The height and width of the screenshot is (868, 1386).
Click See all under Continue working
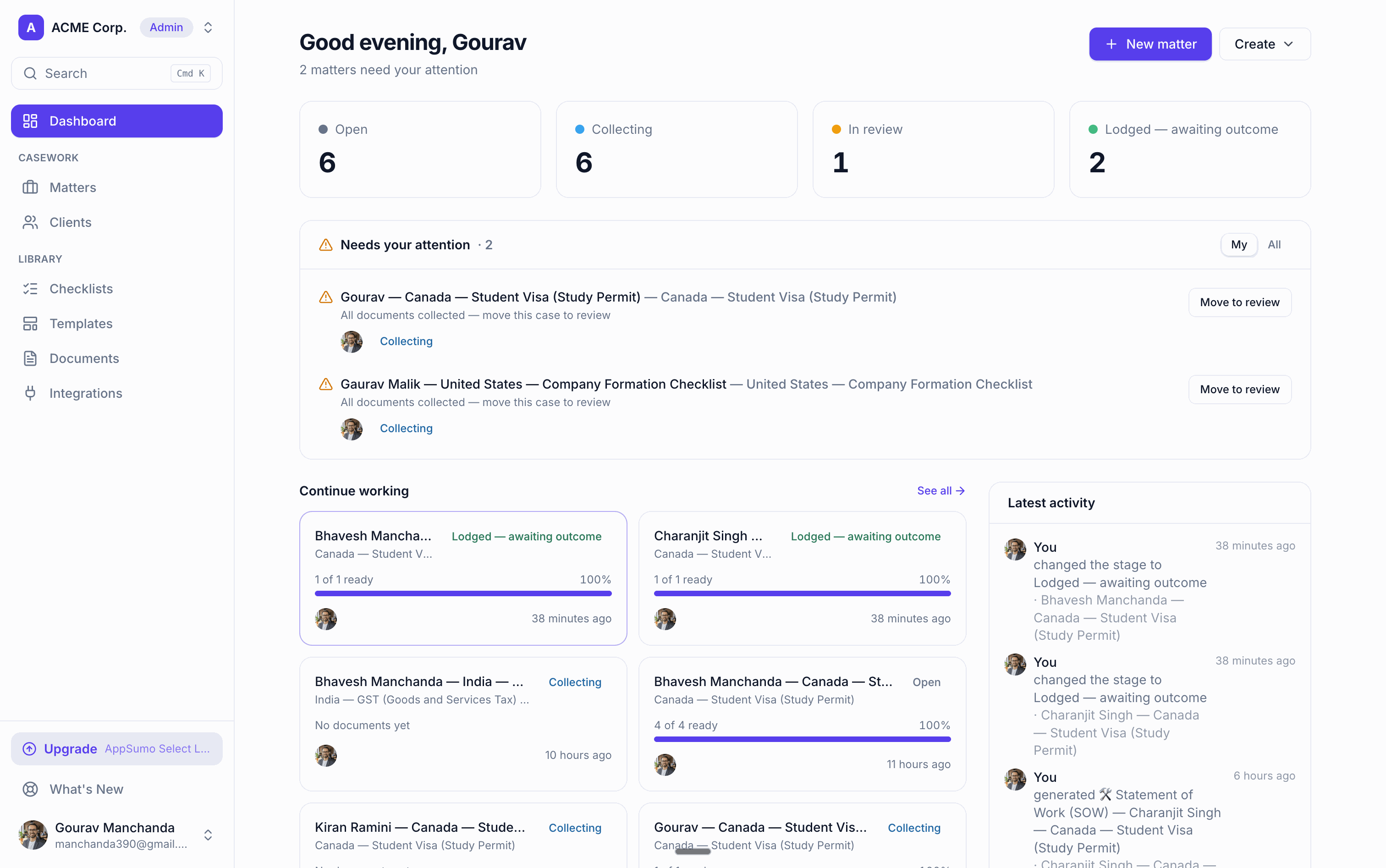[x=940, y=491]
